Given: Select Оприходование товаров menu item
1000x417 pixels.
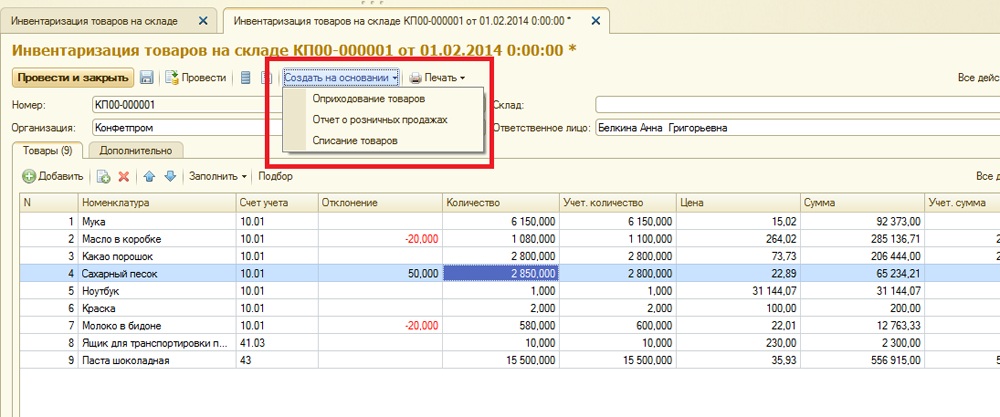Looking at the screenshot, I should tap(368, 99).
